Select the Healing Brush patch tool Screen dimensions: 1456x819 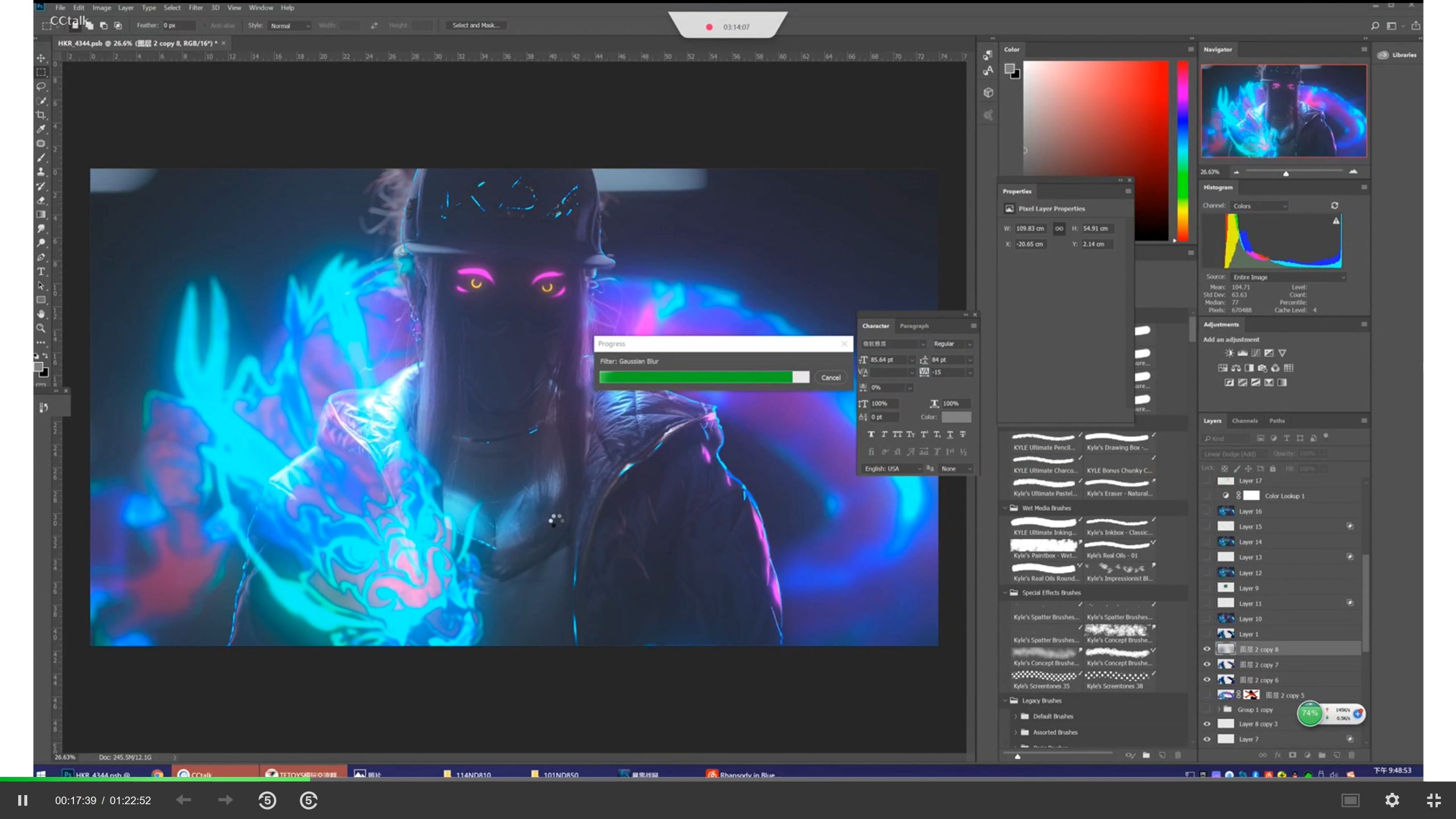[x=41, y=144]
